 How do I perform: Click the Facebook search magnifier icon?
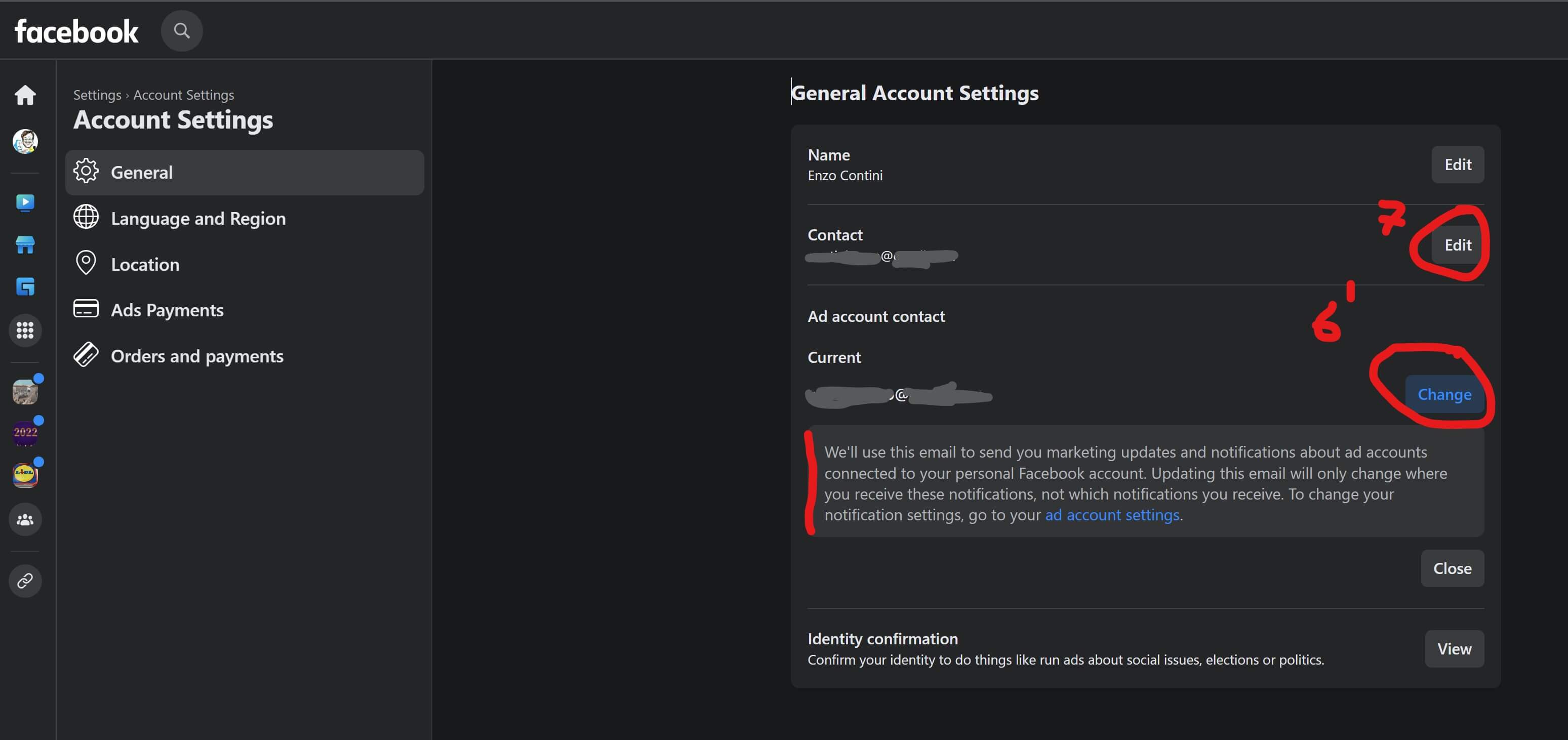click(x=181, y=30)
